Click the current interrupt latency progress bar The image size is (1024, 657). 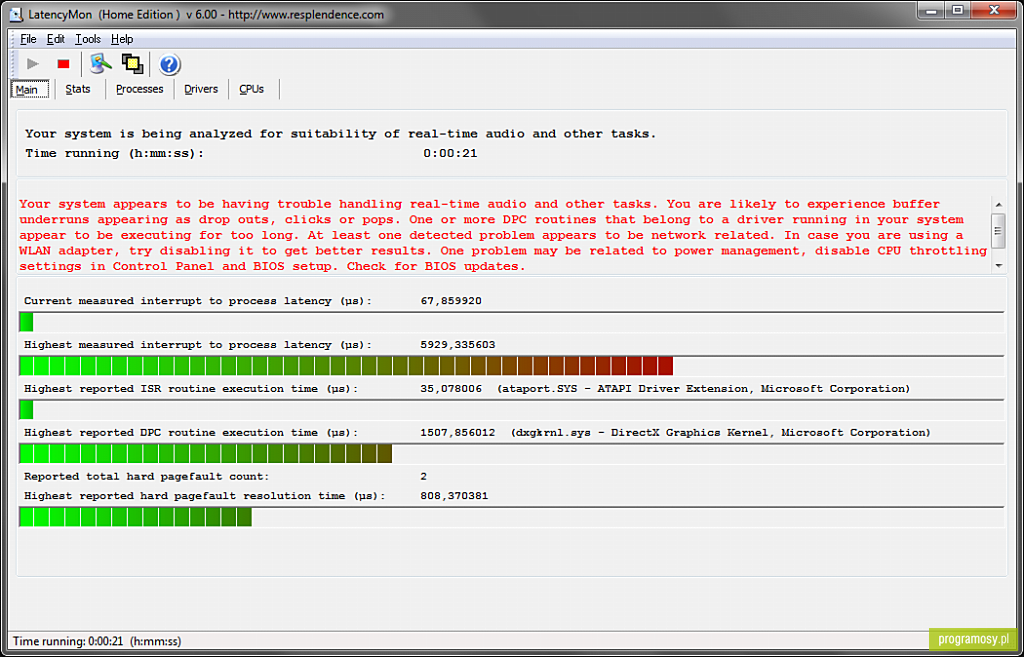click(511, 322)
